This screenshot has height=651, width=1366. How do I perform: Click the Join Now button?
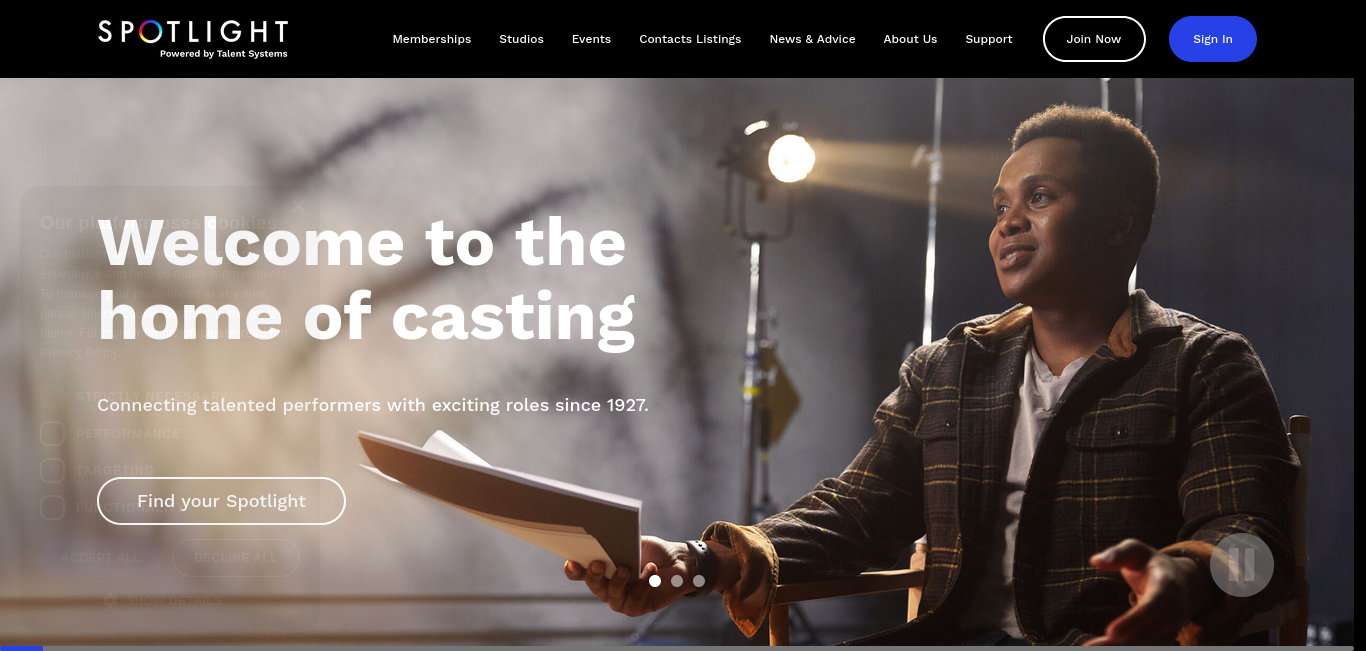(x=1094, y=39)
